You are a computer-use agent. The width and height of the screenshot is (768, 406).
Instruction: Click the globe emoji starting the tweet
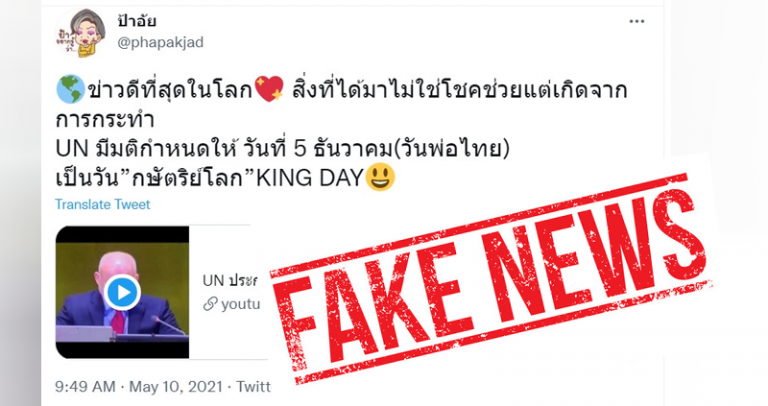[70, 89]
